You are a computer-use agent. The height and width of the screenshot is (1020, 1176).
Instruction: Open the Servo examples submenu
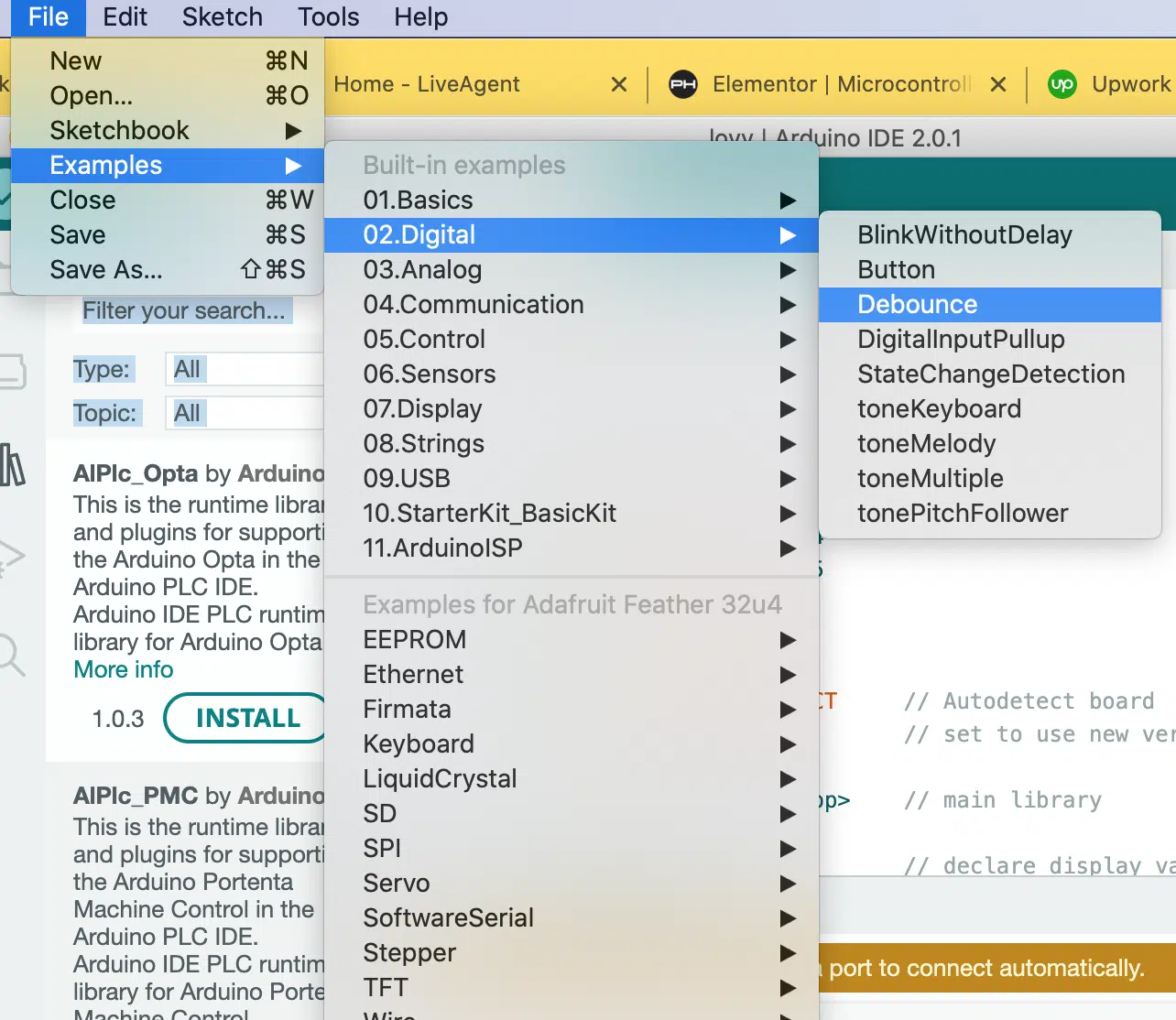pos(572,884)
